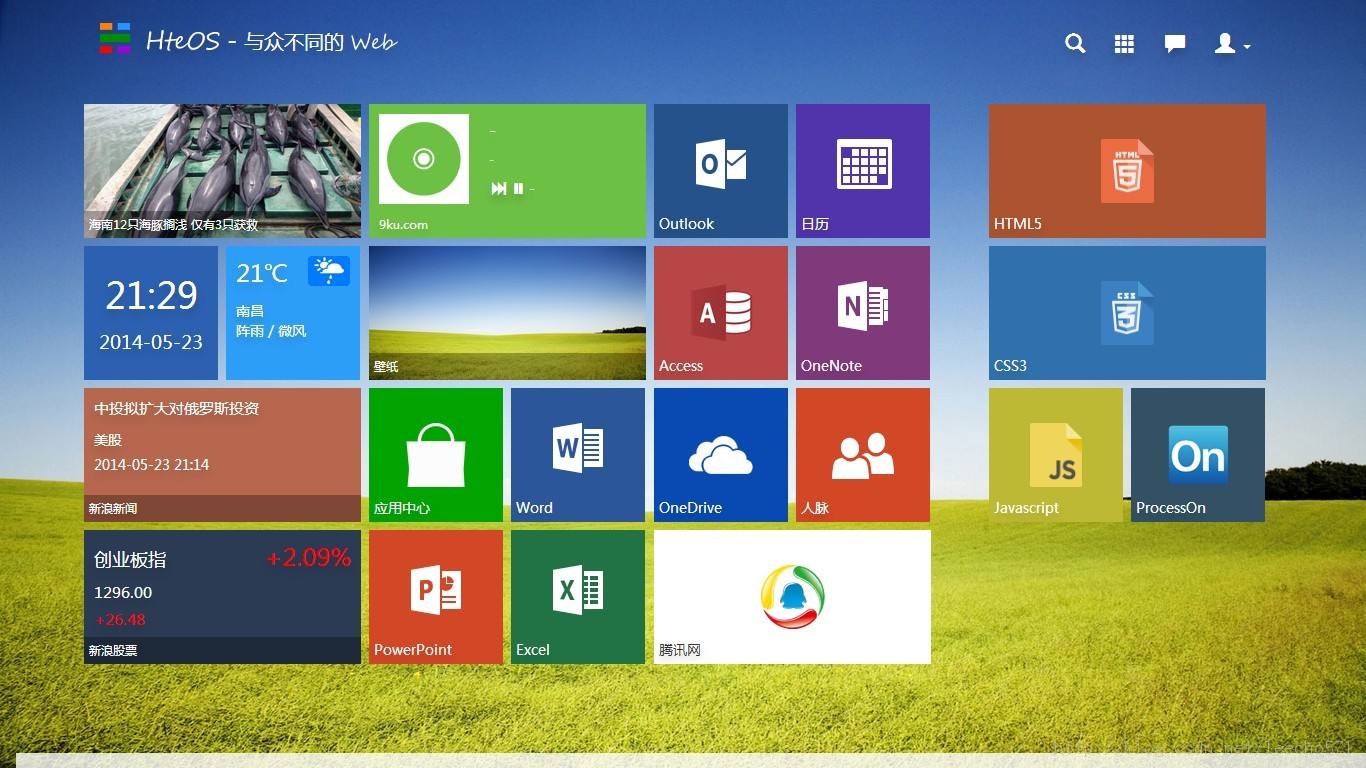Open the Access tile
Image resolution: width=1366 pixels, height=768 pixels.
click(720, 312)
